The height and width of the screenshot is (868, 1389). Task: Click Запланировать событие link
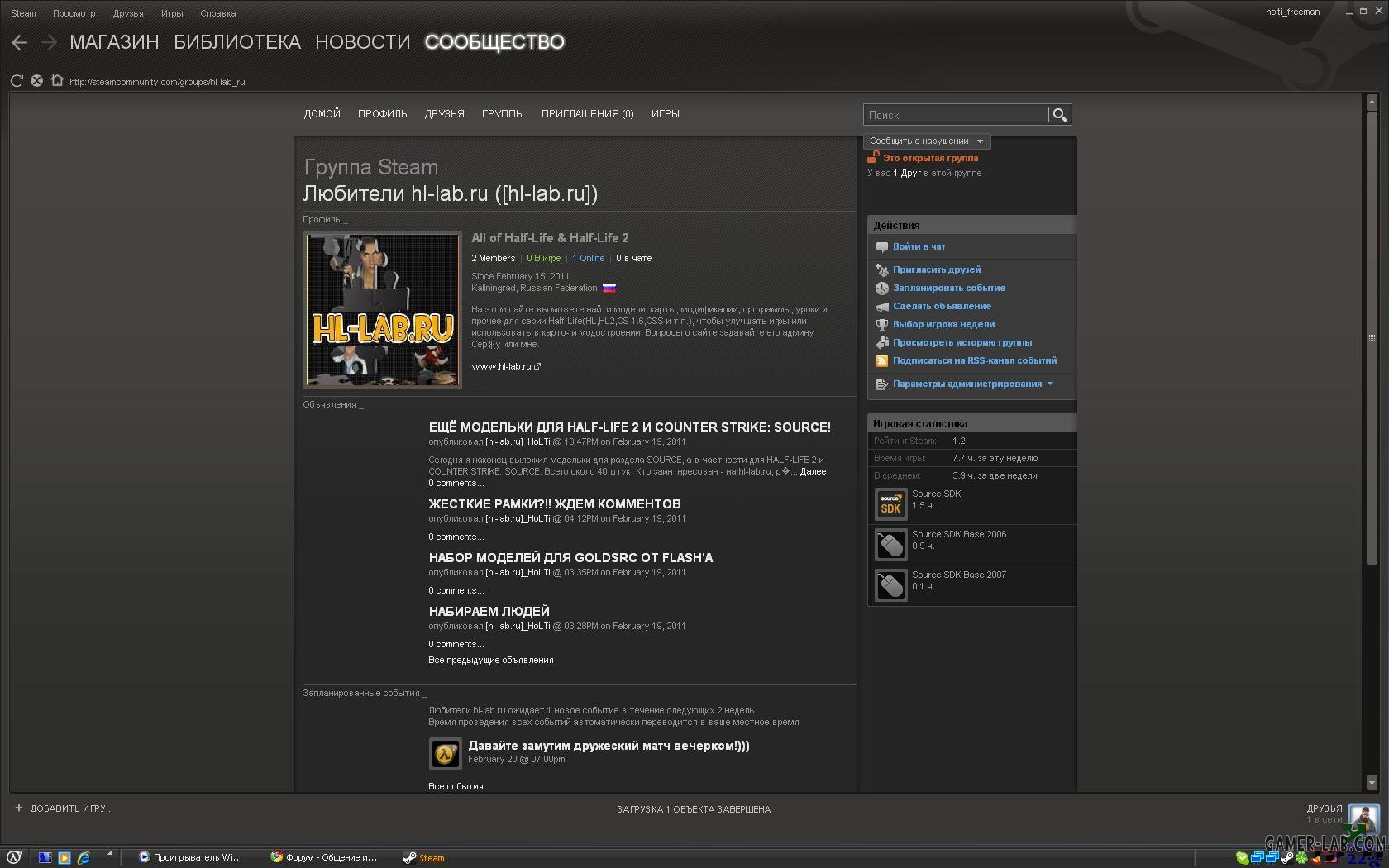tap(949, 289)
